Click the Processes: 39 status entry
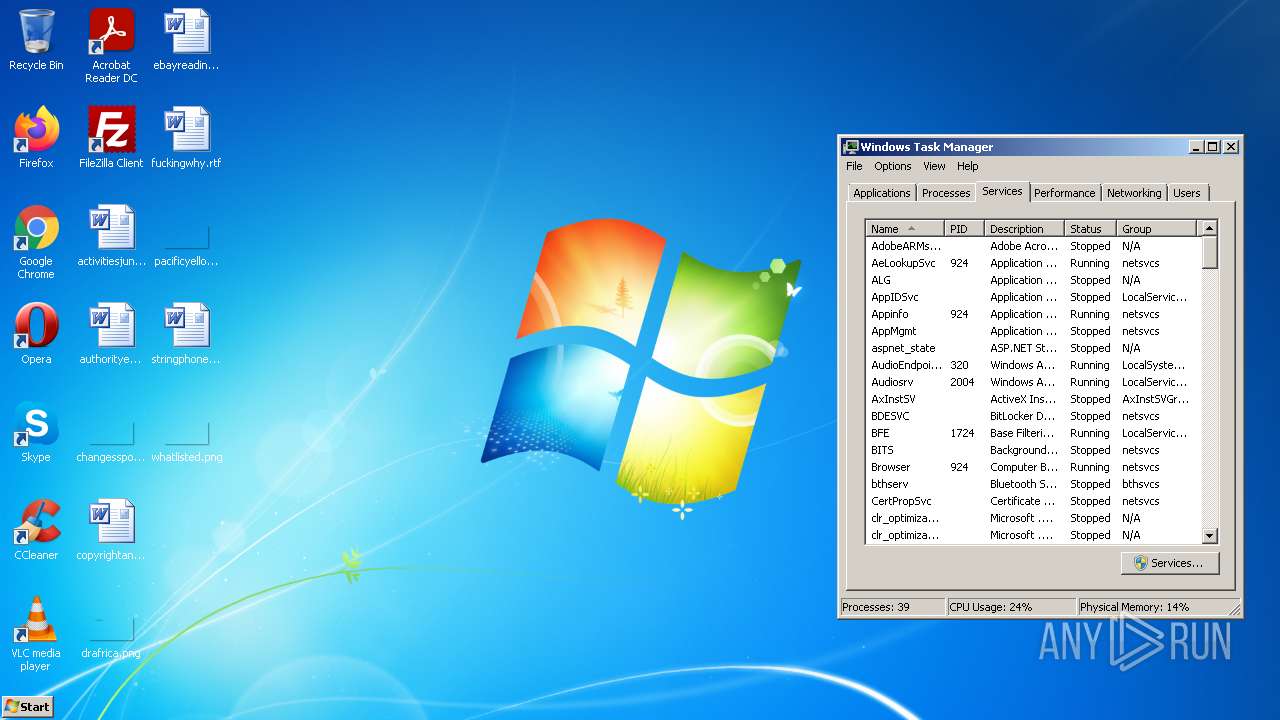Viewport: 1280px width, 720px height. coord(893,607)
